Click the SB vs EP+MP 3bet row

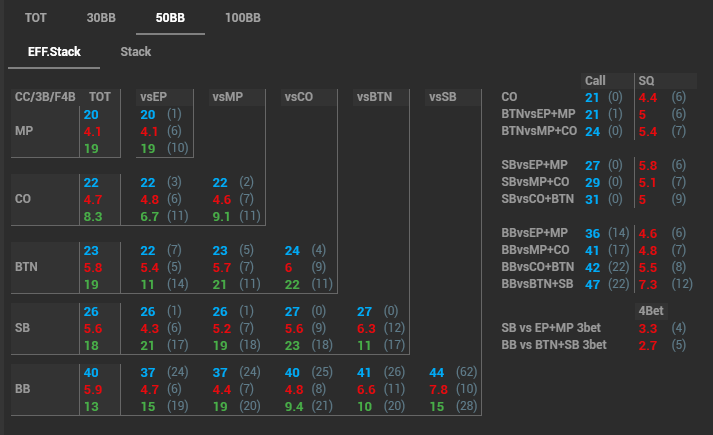(x=552, y=327)
